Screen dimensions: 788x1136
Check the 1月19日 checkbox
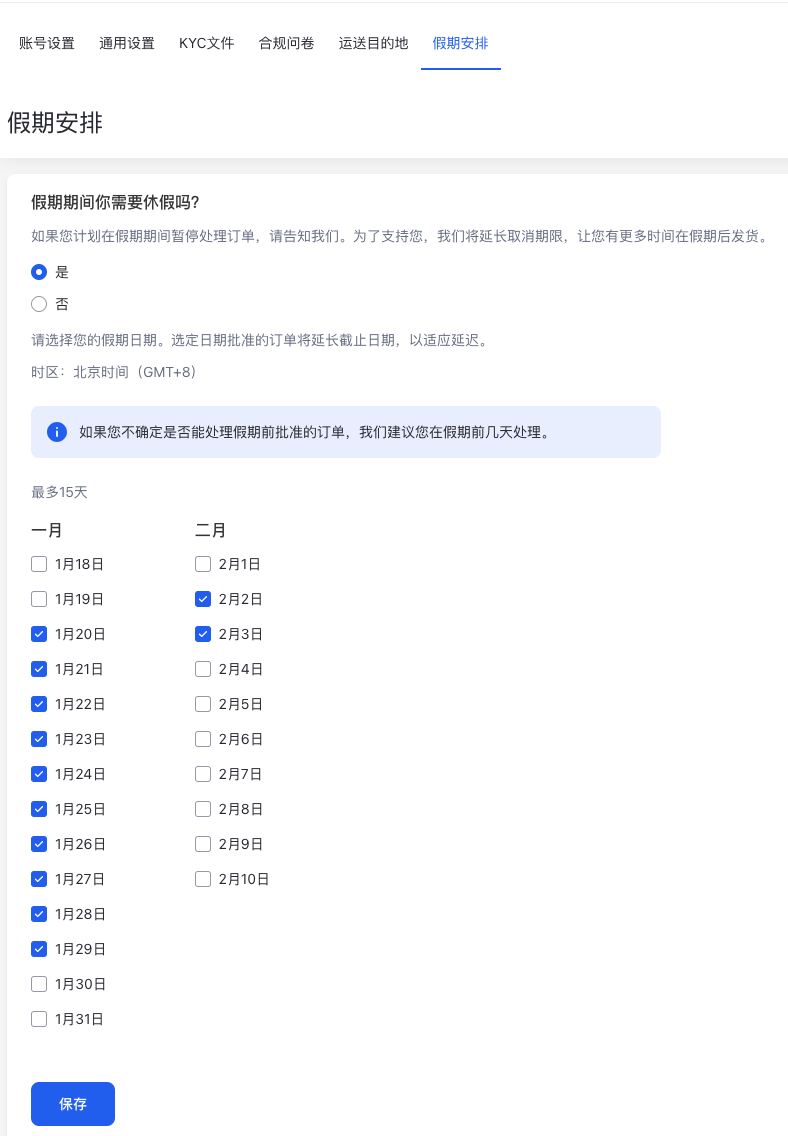click(38, 598)
